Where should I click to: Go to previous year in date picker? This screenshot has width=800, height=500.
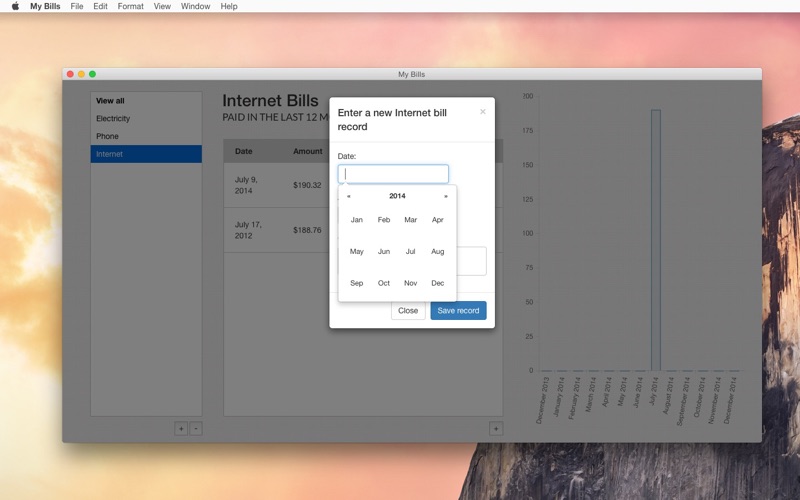pos(348,196)
